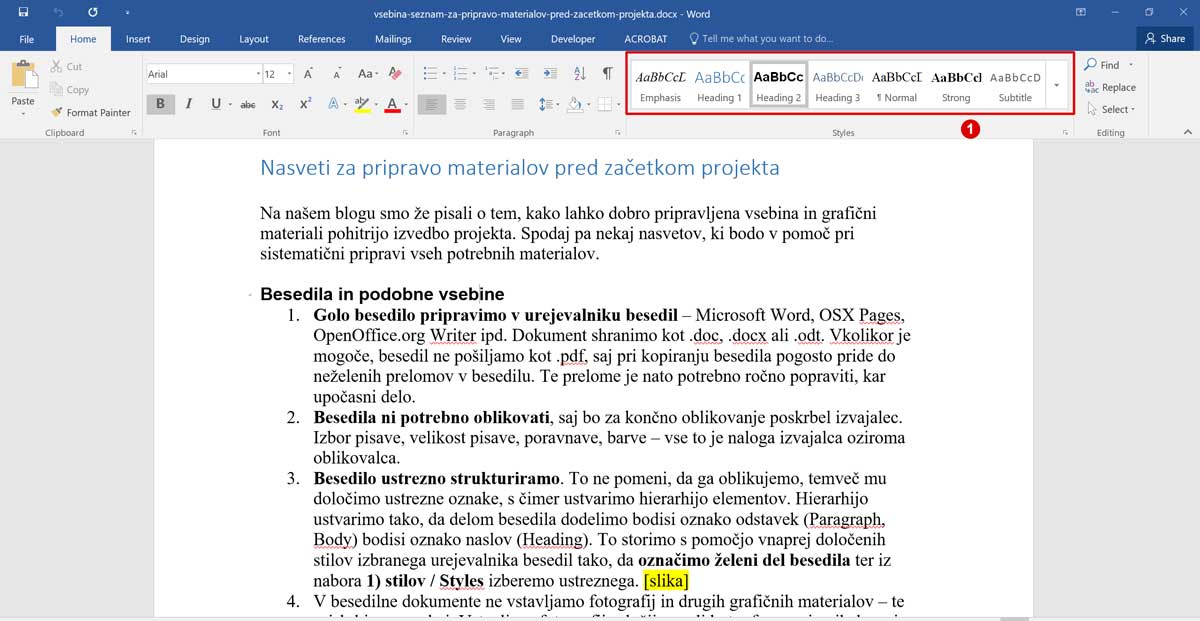Insert a bulleted list

point(429,74)
